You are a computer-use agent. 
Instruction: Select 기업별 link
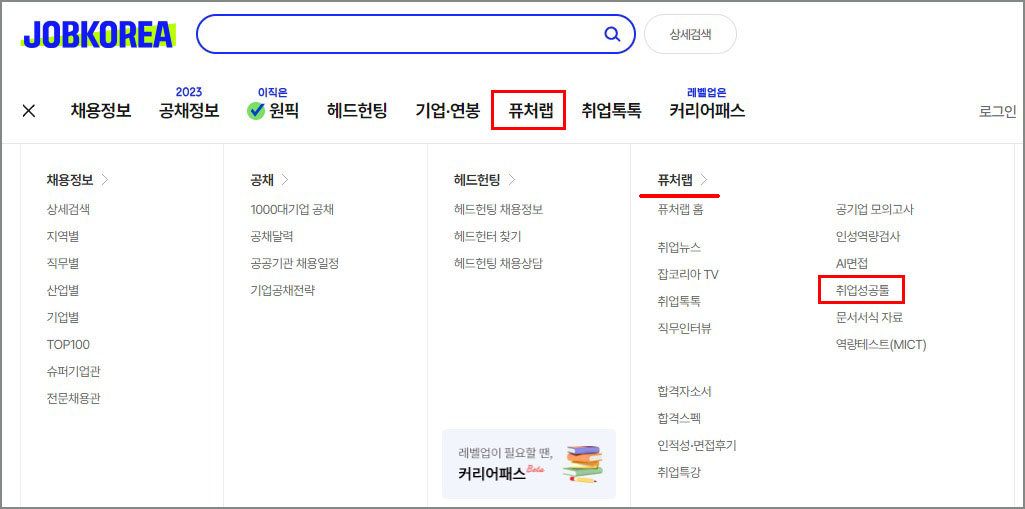63,318
